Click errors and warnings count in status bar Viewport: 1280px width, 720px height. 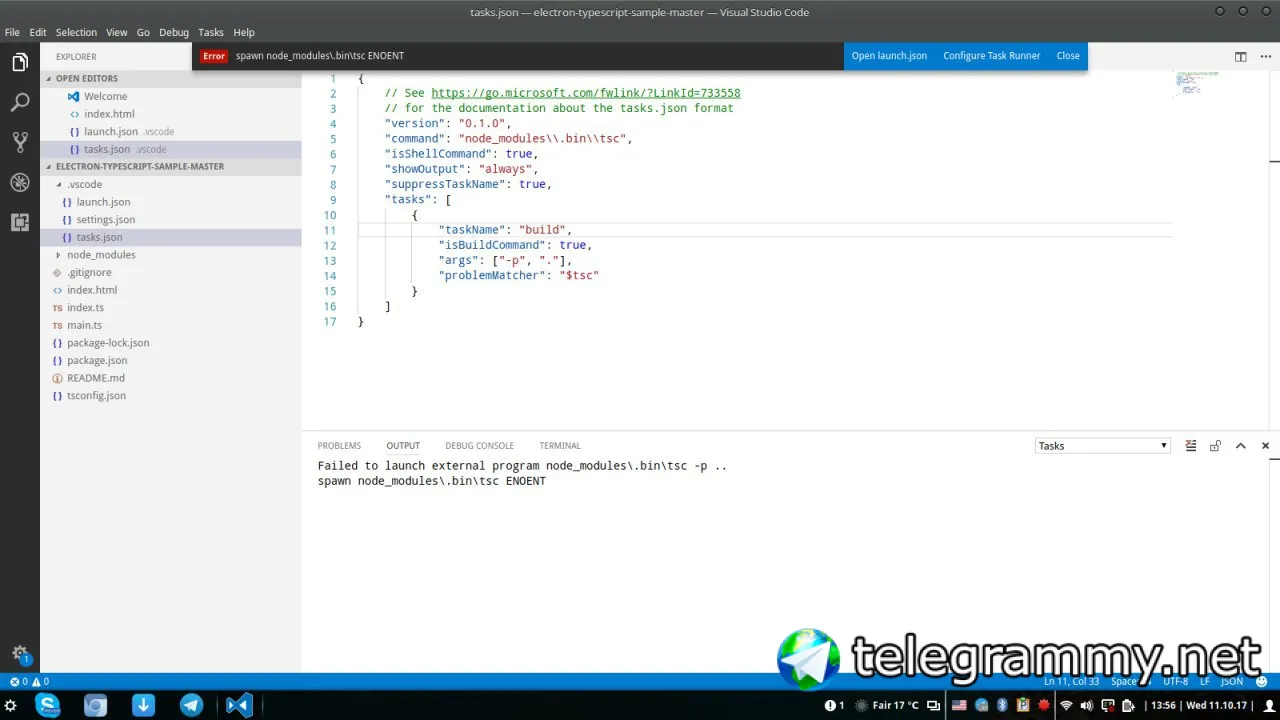[x=29, y=682]
